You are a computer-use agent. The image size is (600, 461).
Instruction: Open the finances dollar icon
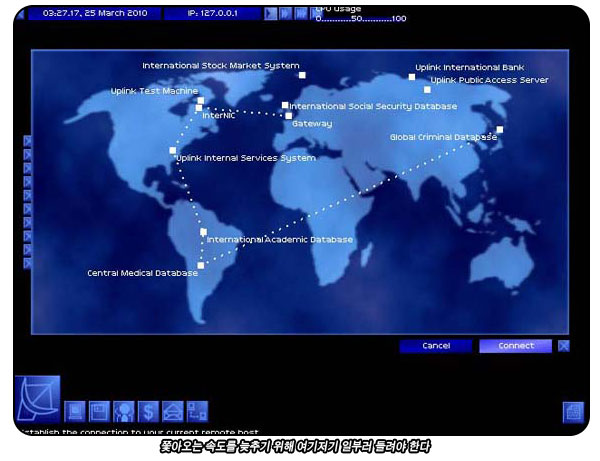(x=148, y=411)
